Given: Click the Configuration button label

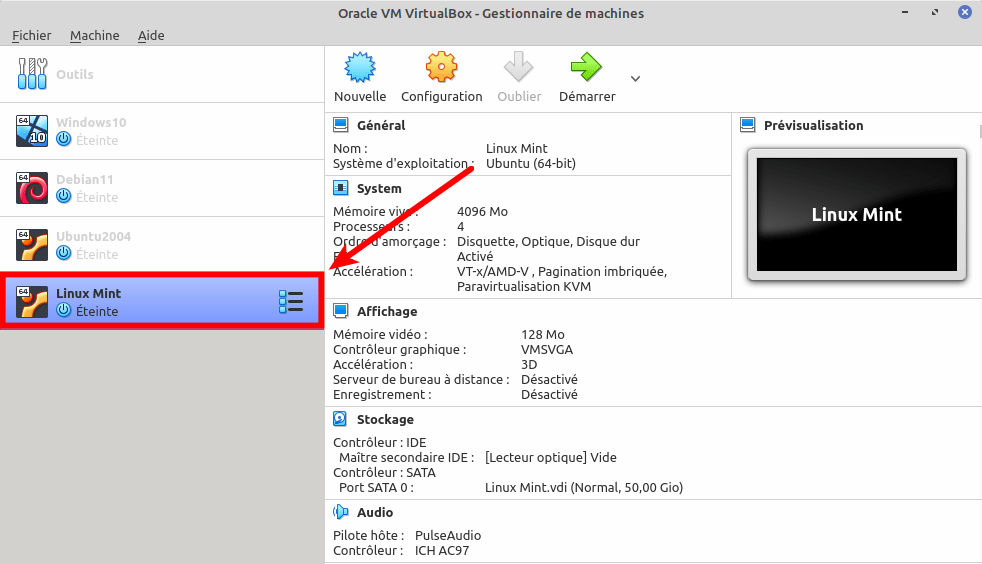Looking at the screenshot, I should [442, 96].
